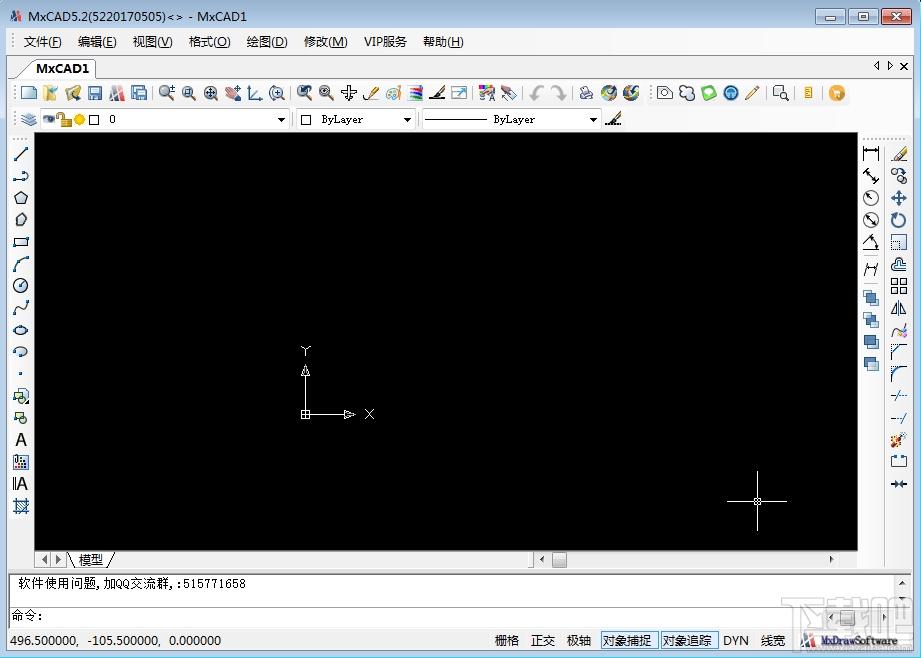Image resolution: width=921 pixels, height=658 pixels.
Task: Open the VIP服务 menu
Action: [385, 42]
